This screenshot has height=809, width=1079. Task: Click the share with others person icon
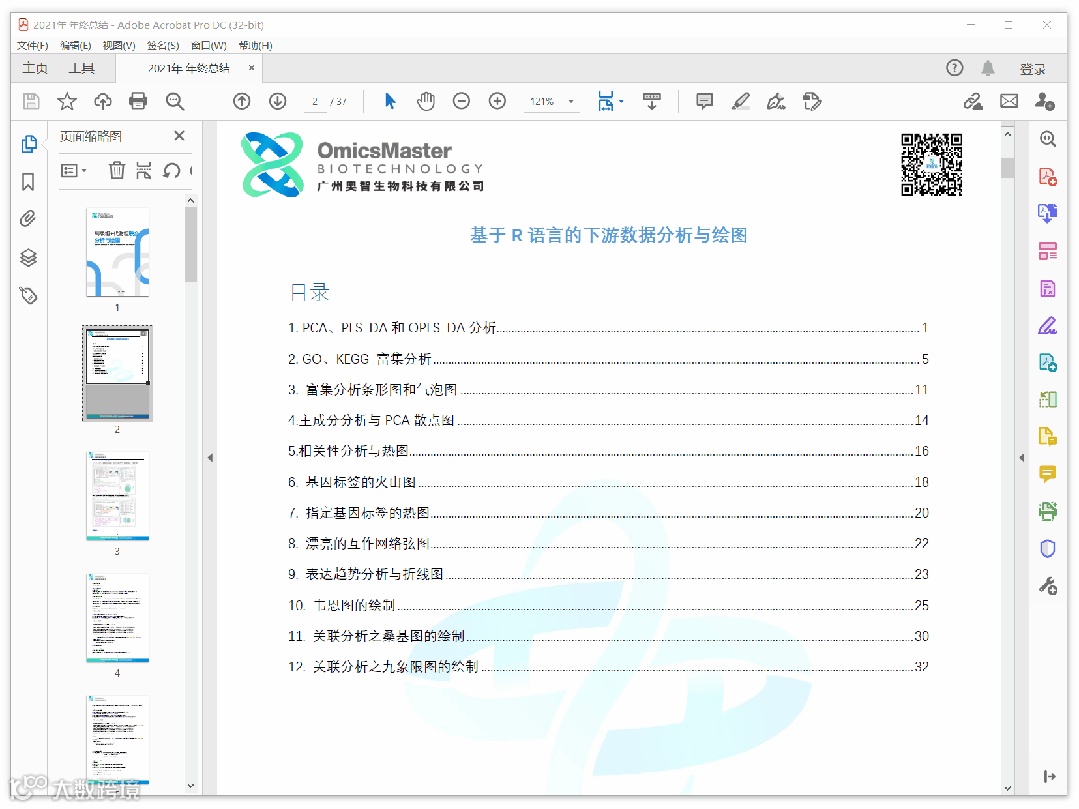(1045, 102)
